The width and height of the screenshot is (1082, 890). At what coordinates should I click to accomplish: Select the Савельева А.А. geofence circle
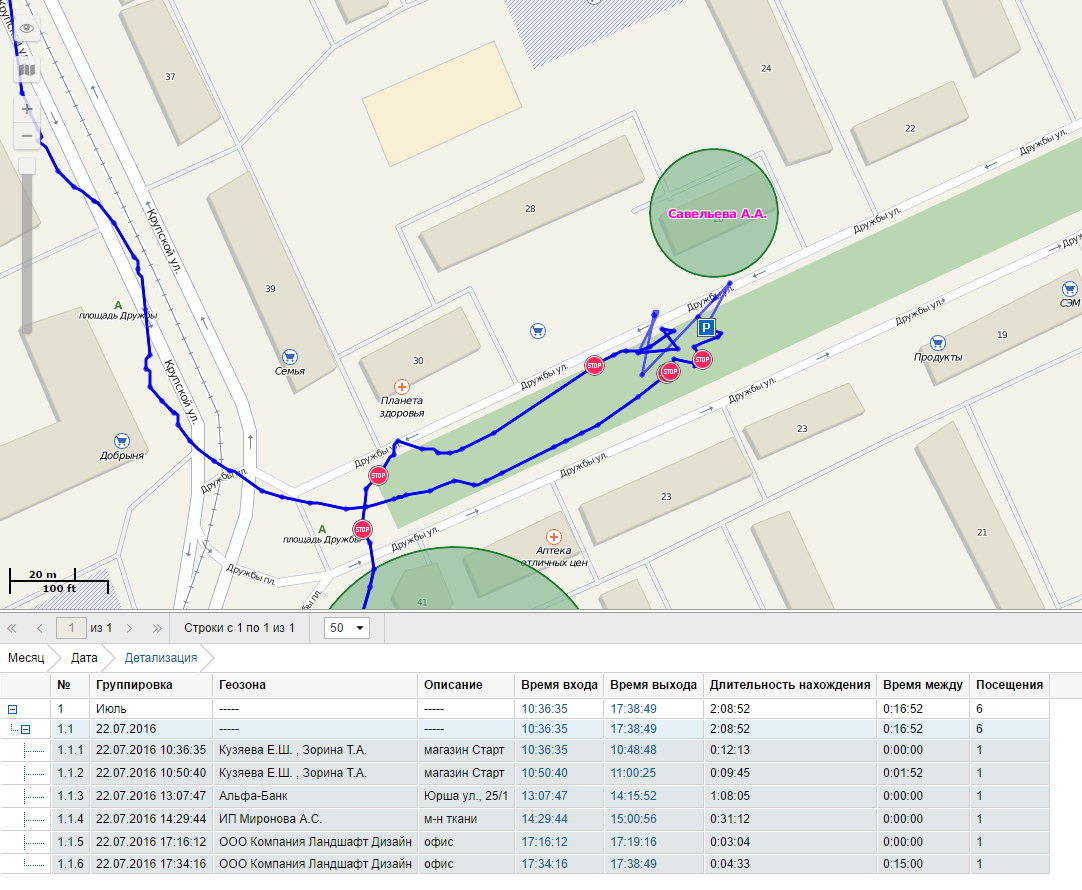click(714, 213)
